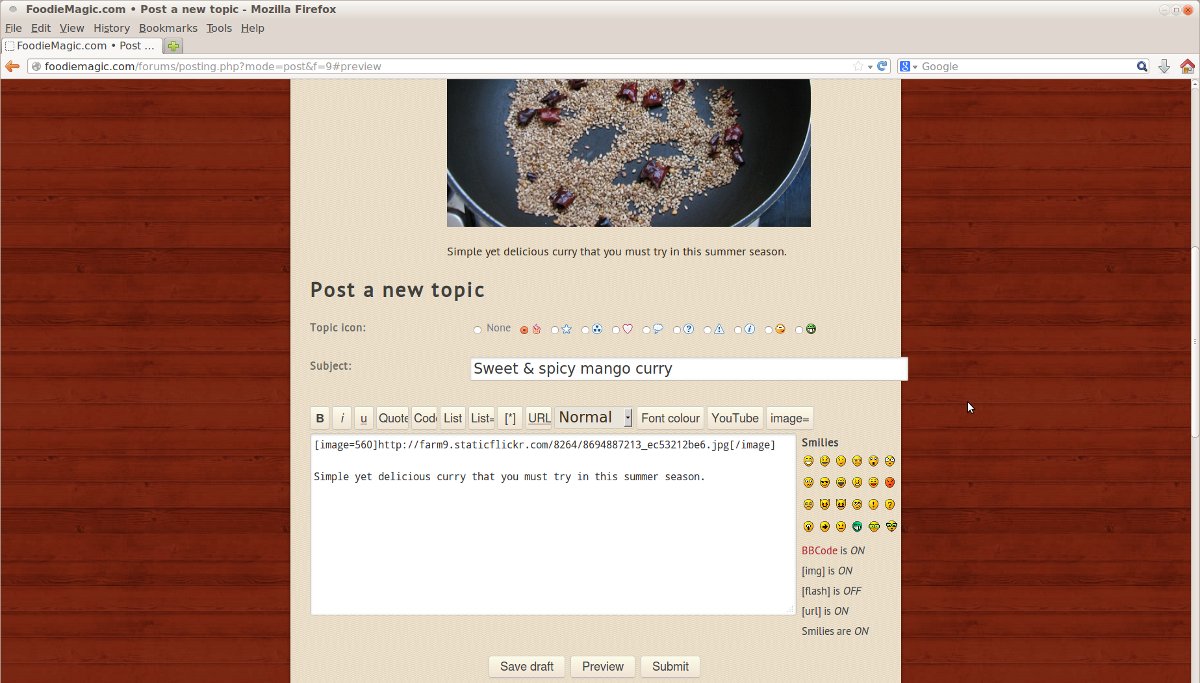Click the Subject input field
Image resolution: width=1200 pixels, height=683 pixels.
(688, 369)
